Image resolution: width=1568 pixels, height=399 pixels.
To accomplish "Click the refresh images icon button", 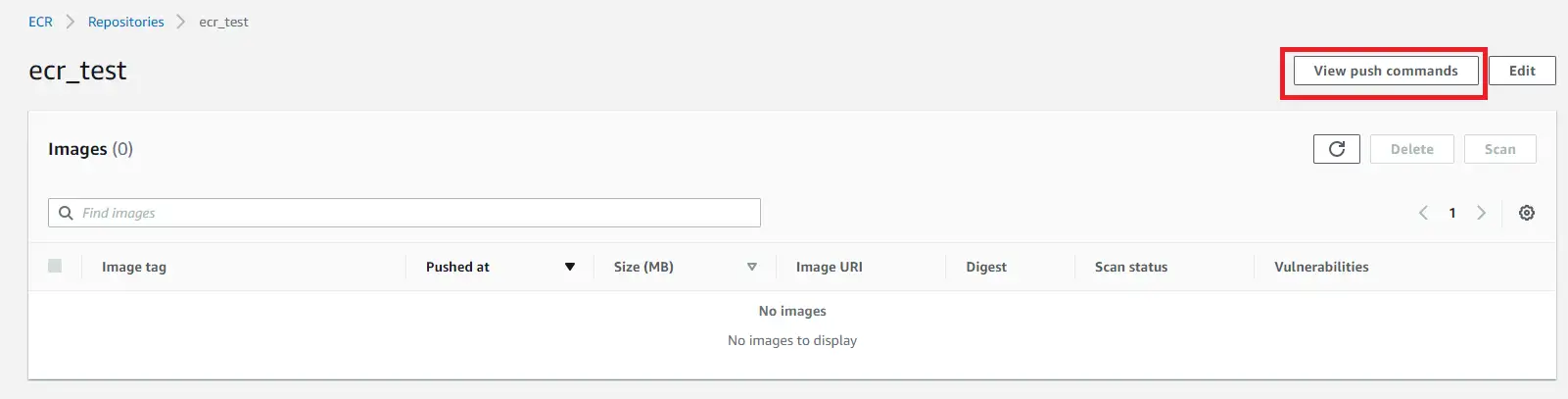I will pos(1336,149).
